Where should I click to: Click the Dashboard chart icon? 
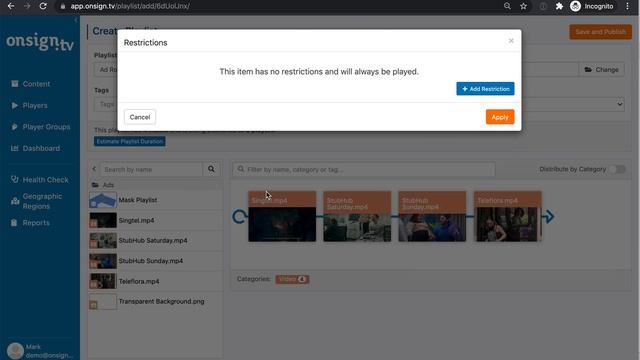coord(15,148)
